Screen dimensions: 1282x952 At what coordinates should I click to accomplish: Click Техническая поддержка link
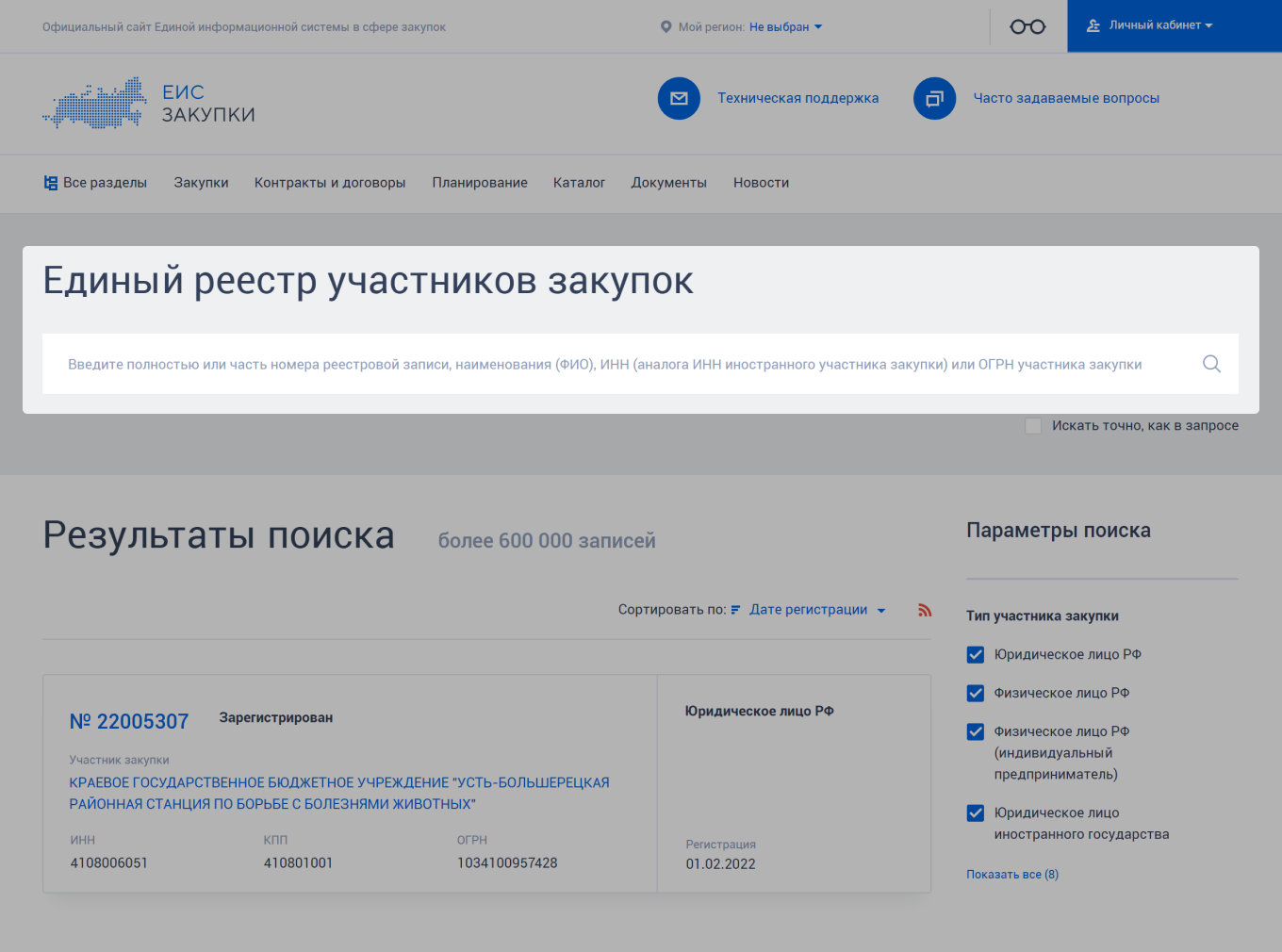pyautogui.click(x=798, y=98)
